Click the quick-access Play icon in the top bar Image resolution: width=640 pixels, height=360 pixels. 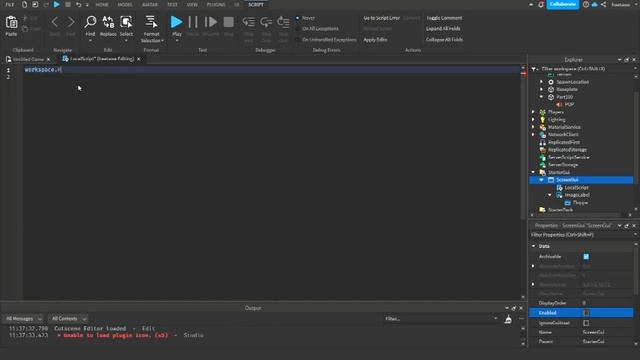[57, 4]
